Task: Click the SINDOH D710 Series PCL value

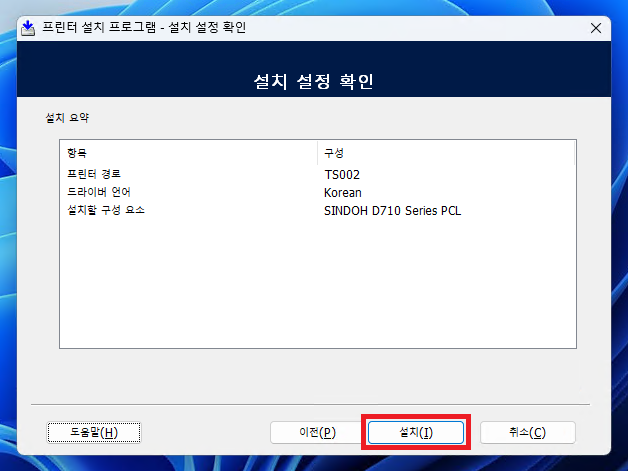Action: 392,210
